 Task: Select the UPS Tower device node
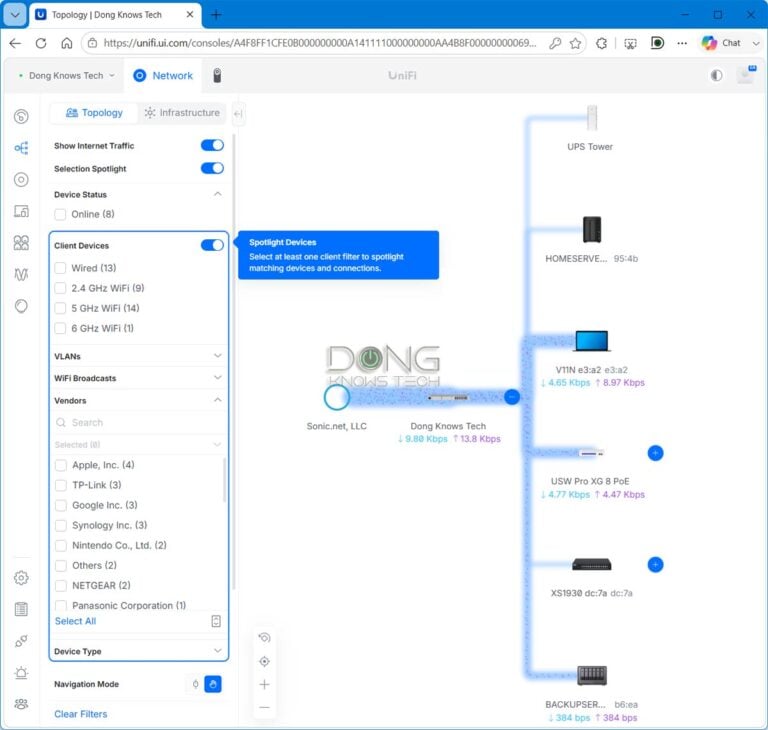point(592,118)
